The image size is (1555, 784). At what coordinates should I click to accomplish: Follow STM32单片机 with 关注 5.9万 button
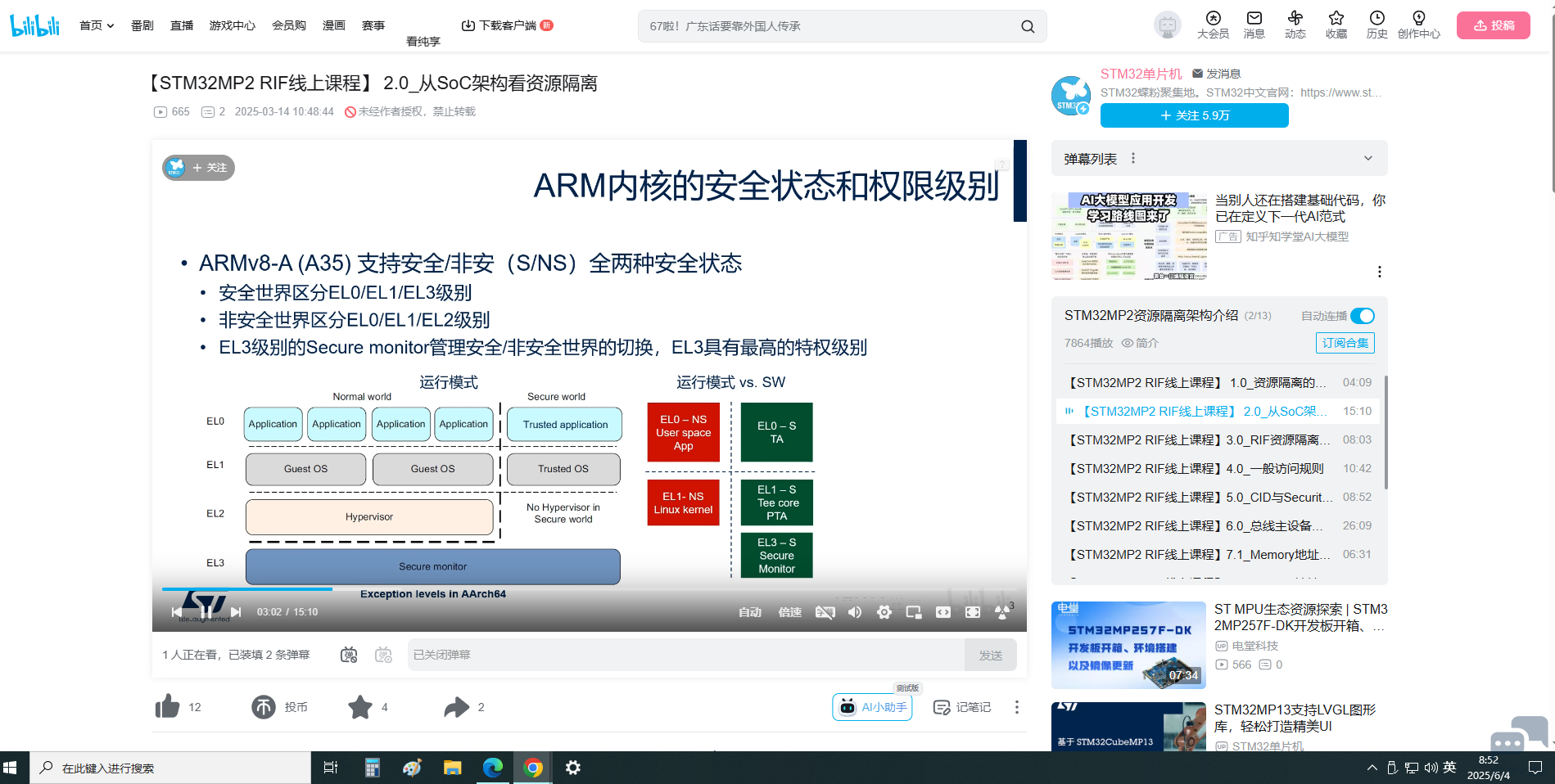click(1195, 115)
